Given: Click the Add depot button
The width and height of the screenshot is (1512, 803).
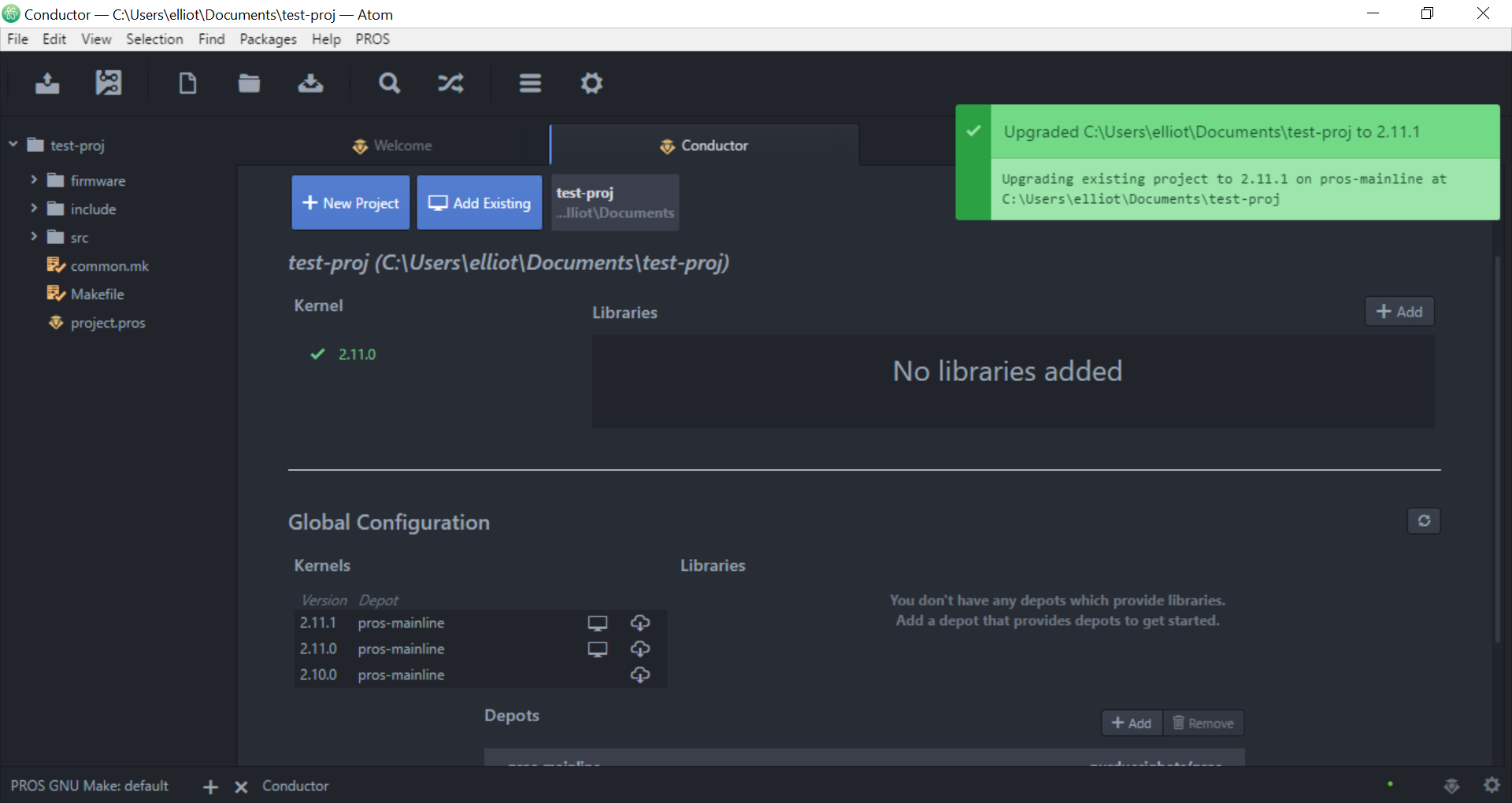Looking at the screenshot, I should [x=1131, y=723].
